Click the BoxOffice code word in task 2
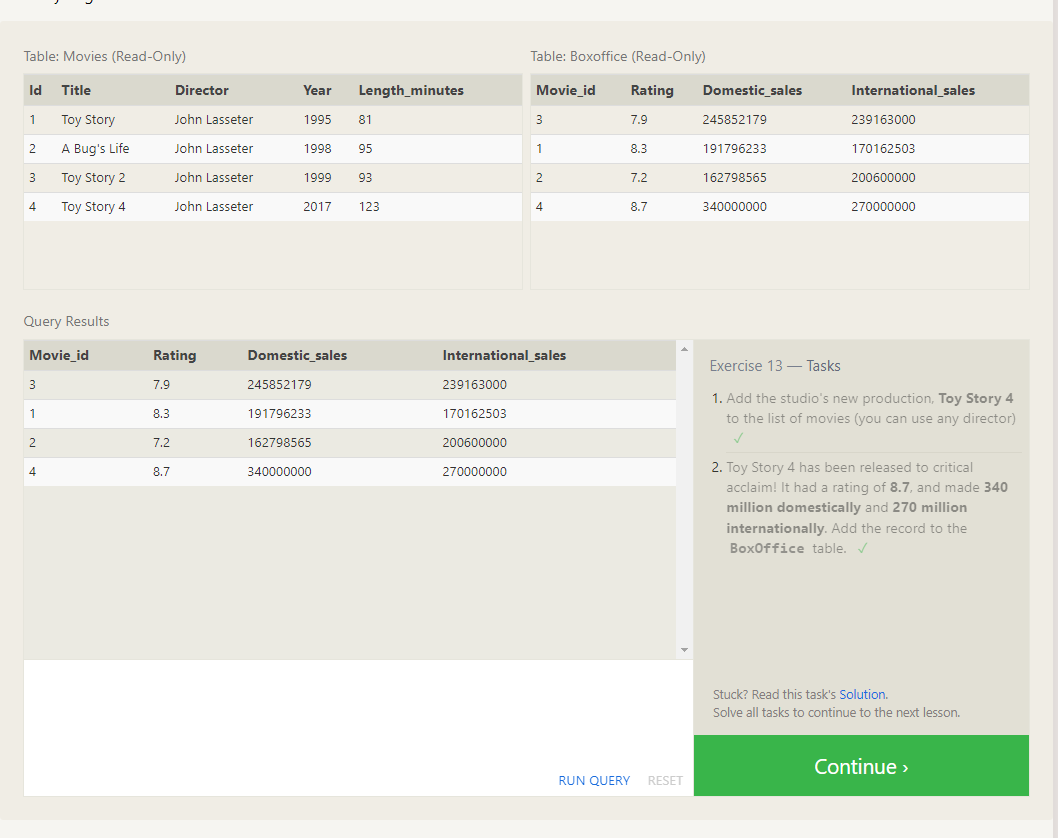Screen dimensions: 1058x838 click(x=767, y=549)
